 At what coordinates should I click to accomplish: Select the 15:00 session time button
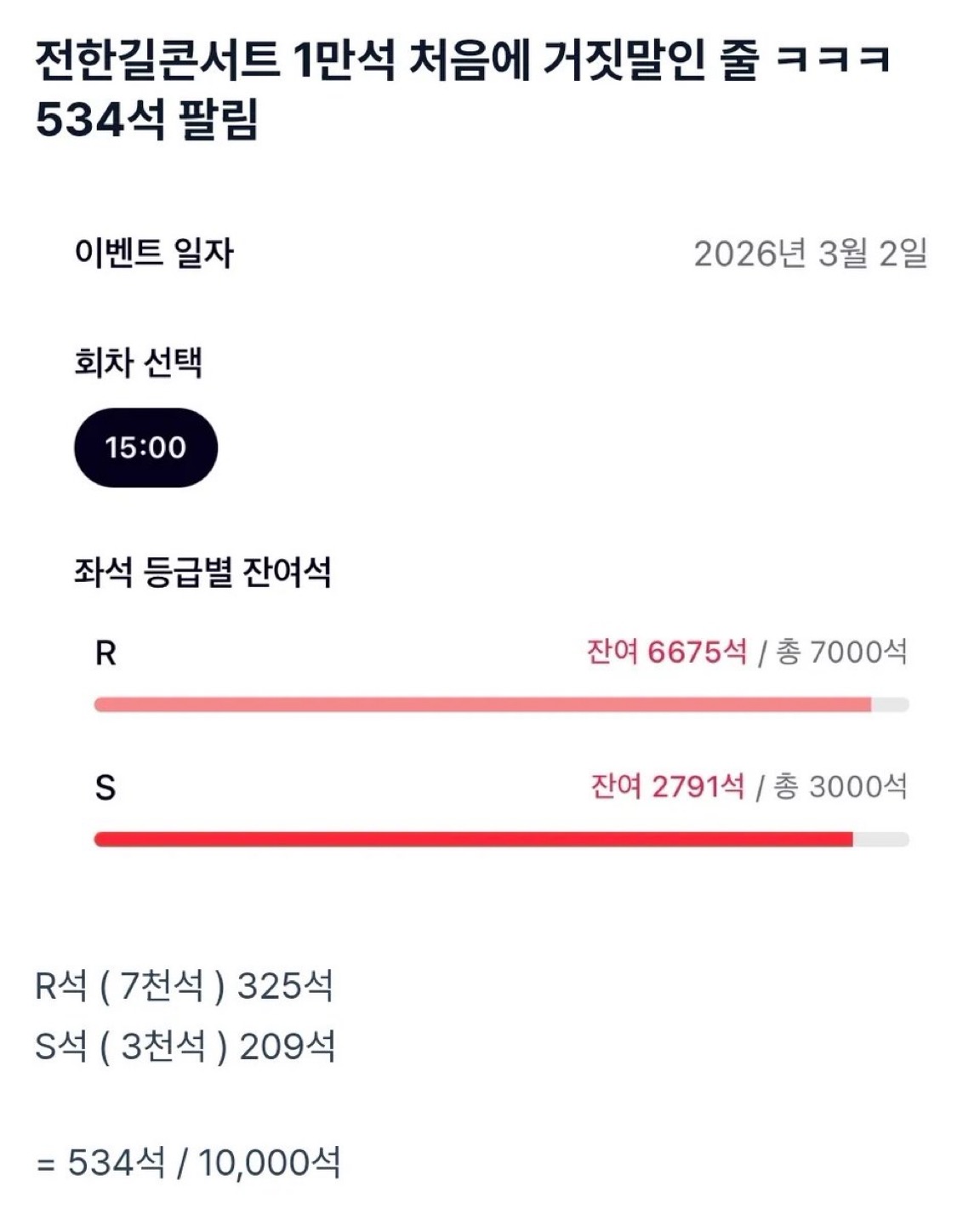coord(145,448)
